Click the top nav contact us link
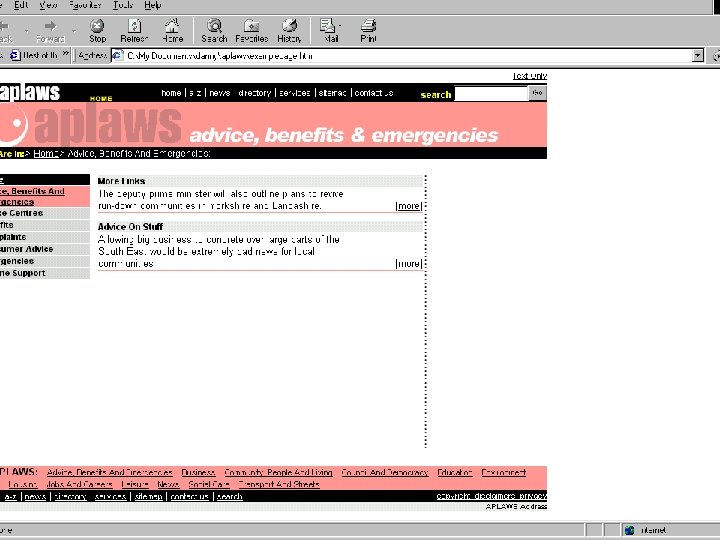Image resolution: width=720 pixels, height=540 pixels. point(374,93)
